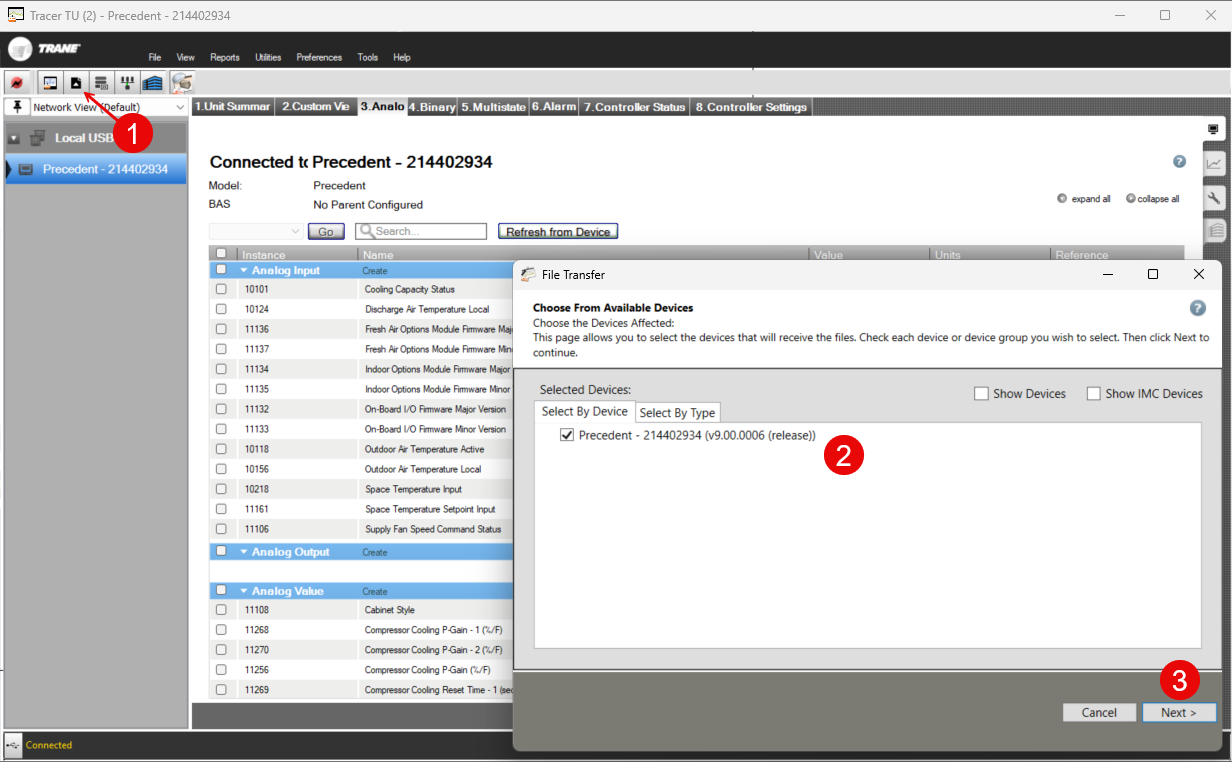
Task: Click the stacked-servers toolbar icon
Action: tap(101, 82)
